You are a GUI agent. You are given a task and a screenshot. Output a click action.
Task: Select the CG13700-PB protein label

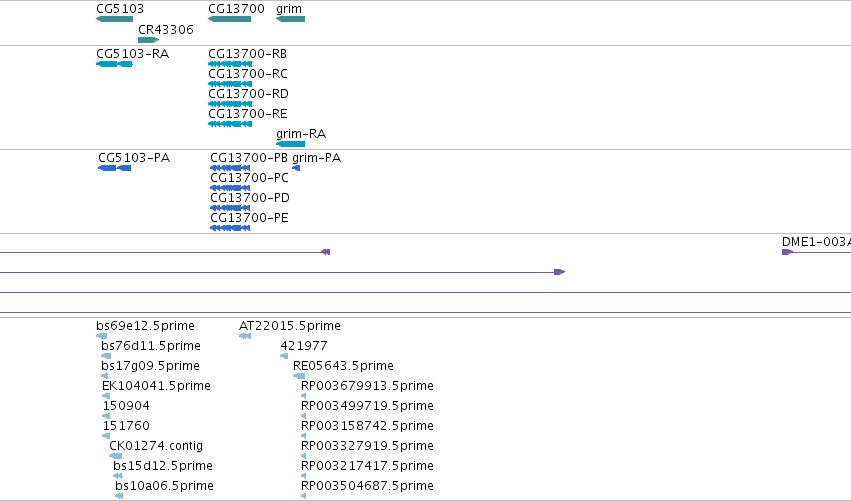249,158
